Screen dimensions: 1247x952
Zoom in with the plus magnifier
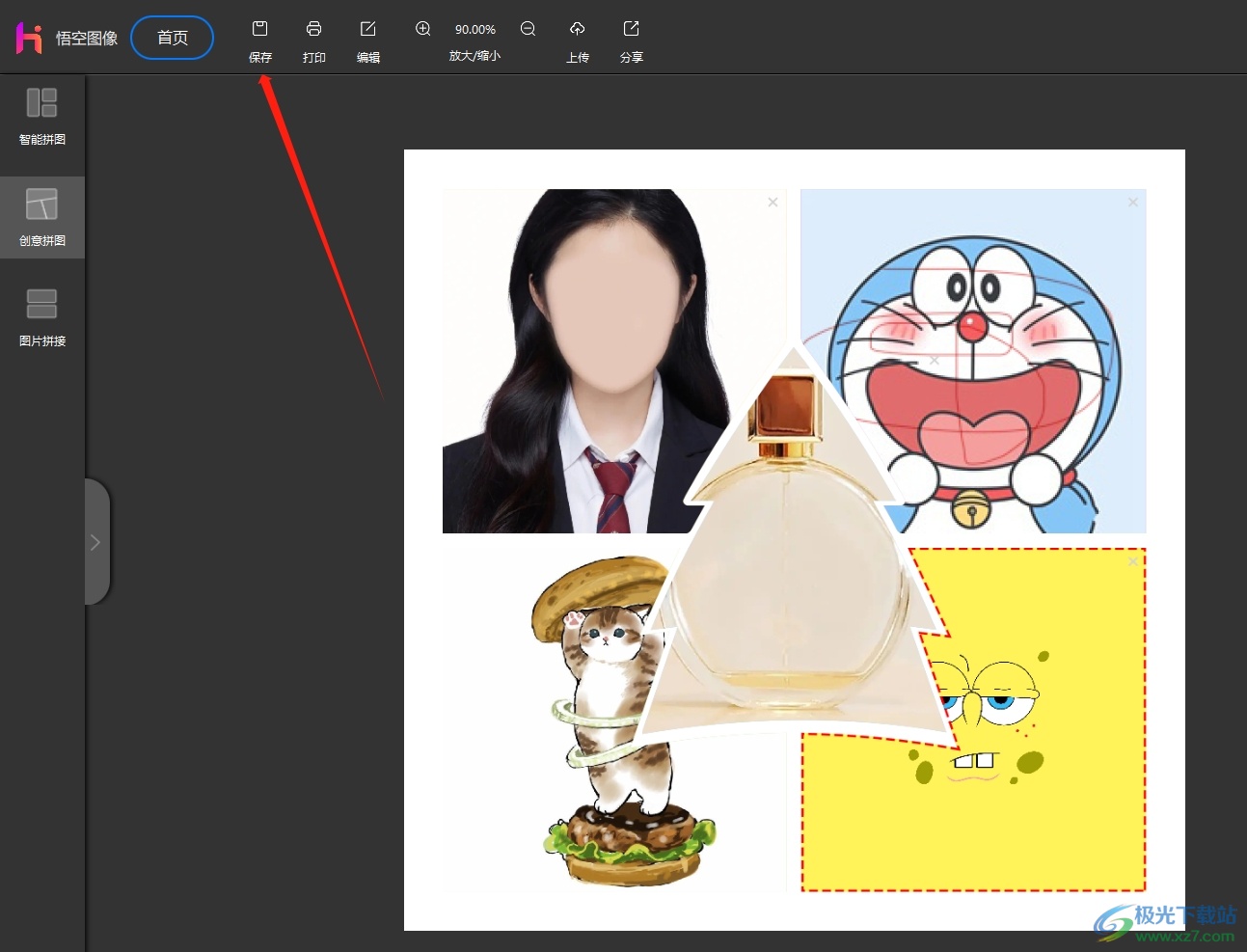(x=423, y=29)
